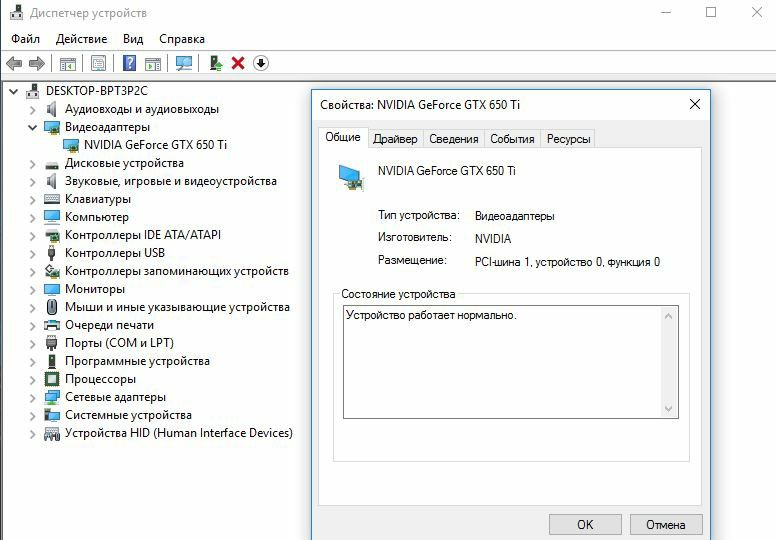Click the Изготовитель value NVIDIA

tap(493, 239)
